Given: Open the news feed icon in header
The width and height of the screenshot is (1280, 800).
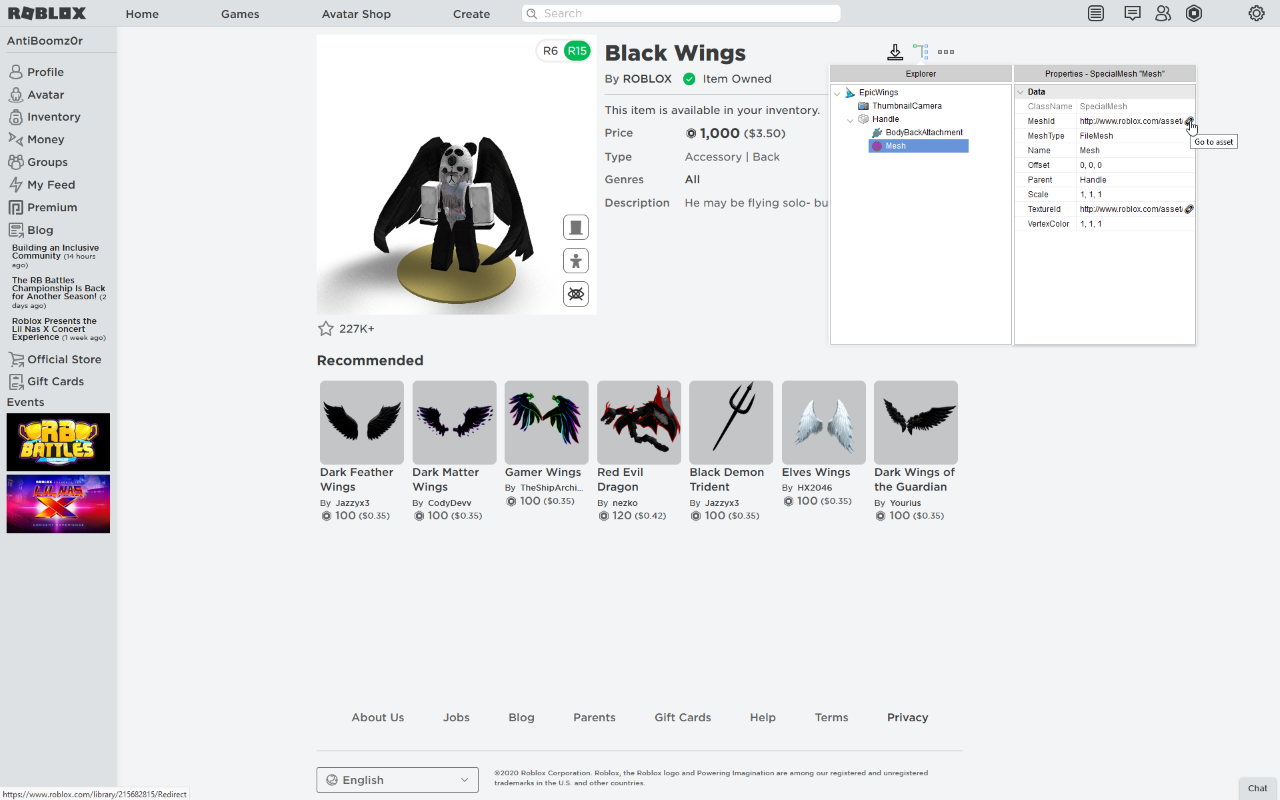Looking at the screenshot, I should (x=1097, y=14).
